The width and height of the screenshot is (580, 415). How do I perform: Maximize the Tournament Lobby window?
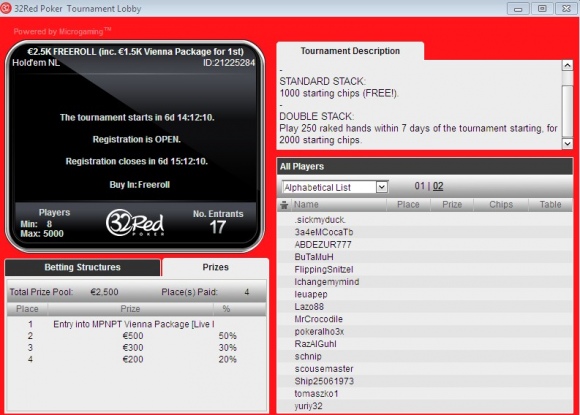pos(542,9)
